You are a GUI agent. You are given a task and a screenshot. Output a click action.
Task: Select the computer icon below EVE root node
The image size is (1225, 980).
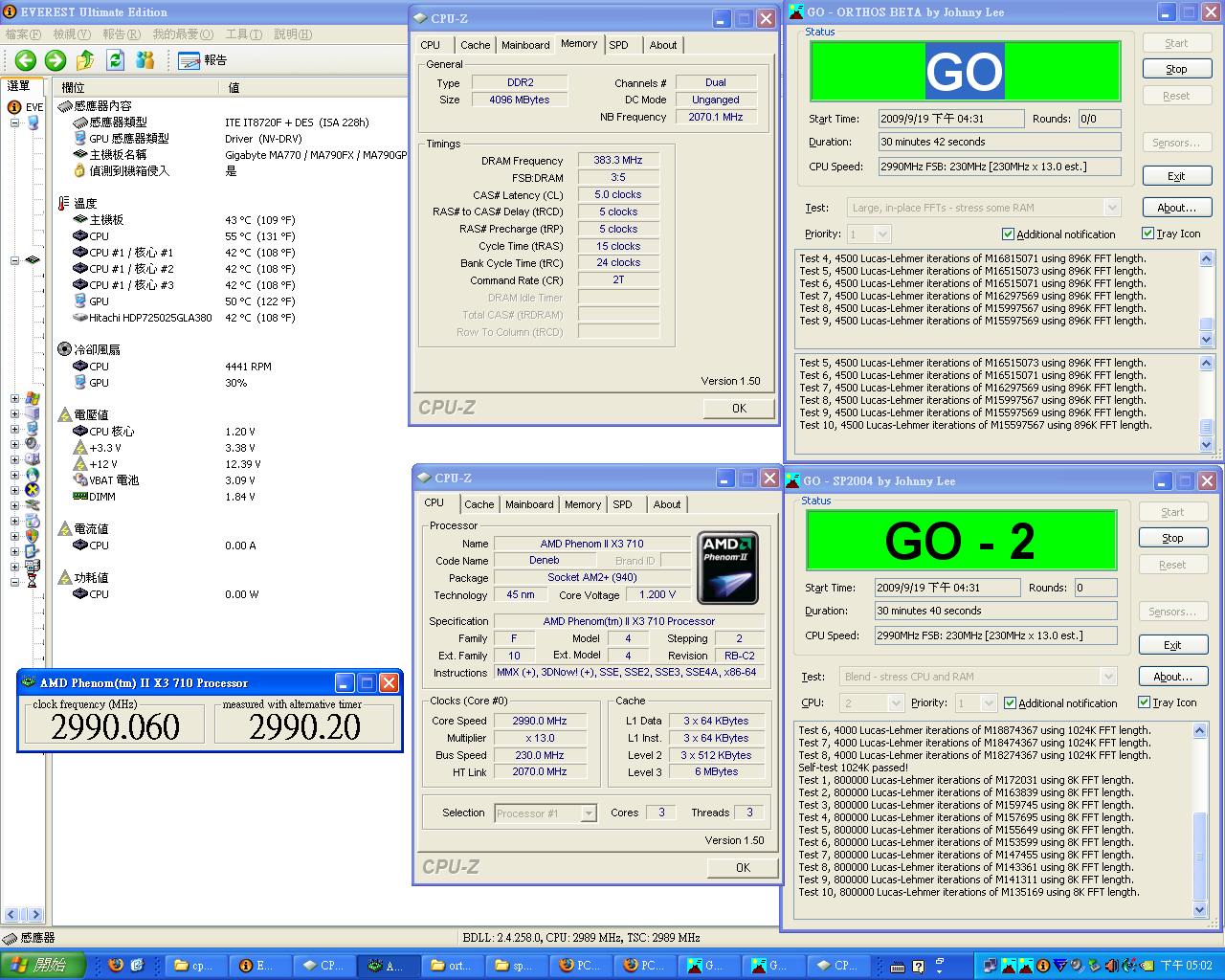pos(33,122)
